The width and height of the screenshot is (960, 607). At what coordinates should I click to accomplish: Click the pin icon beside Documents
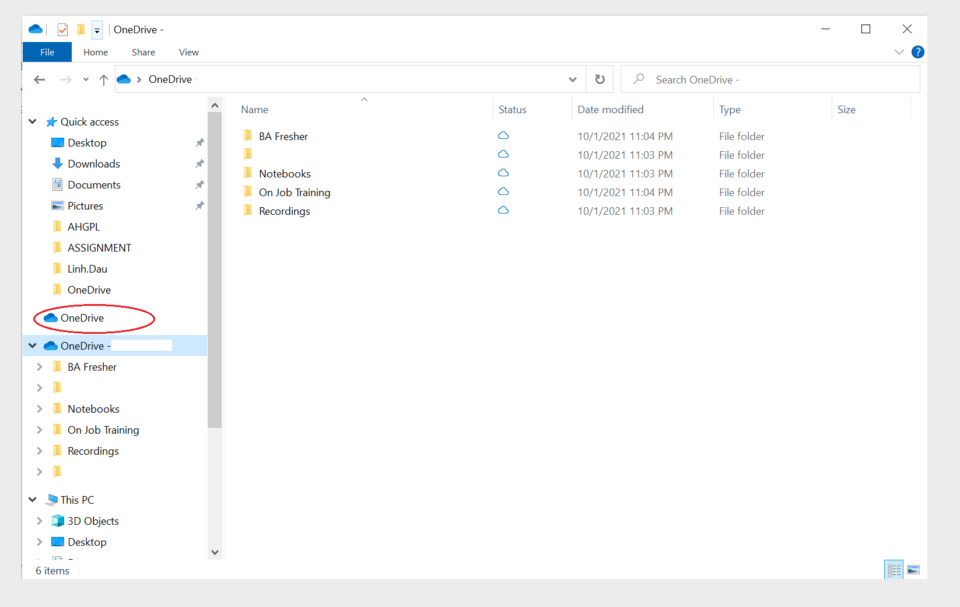[x=200, y=184]
